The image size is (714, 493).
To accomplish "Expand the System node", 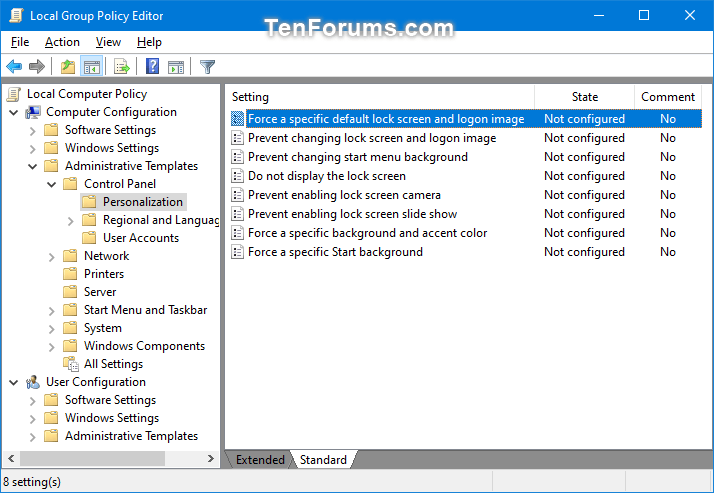I will (51, 329).
